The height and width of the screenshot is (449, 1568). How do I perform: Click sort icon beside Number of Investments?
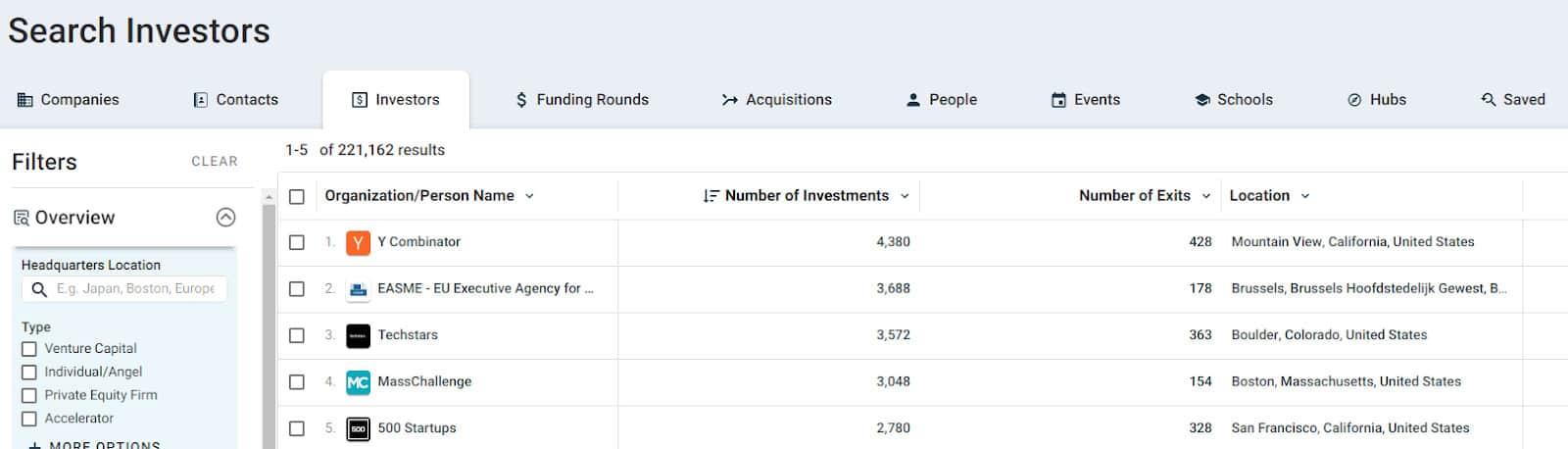click(x=711, y=196)
